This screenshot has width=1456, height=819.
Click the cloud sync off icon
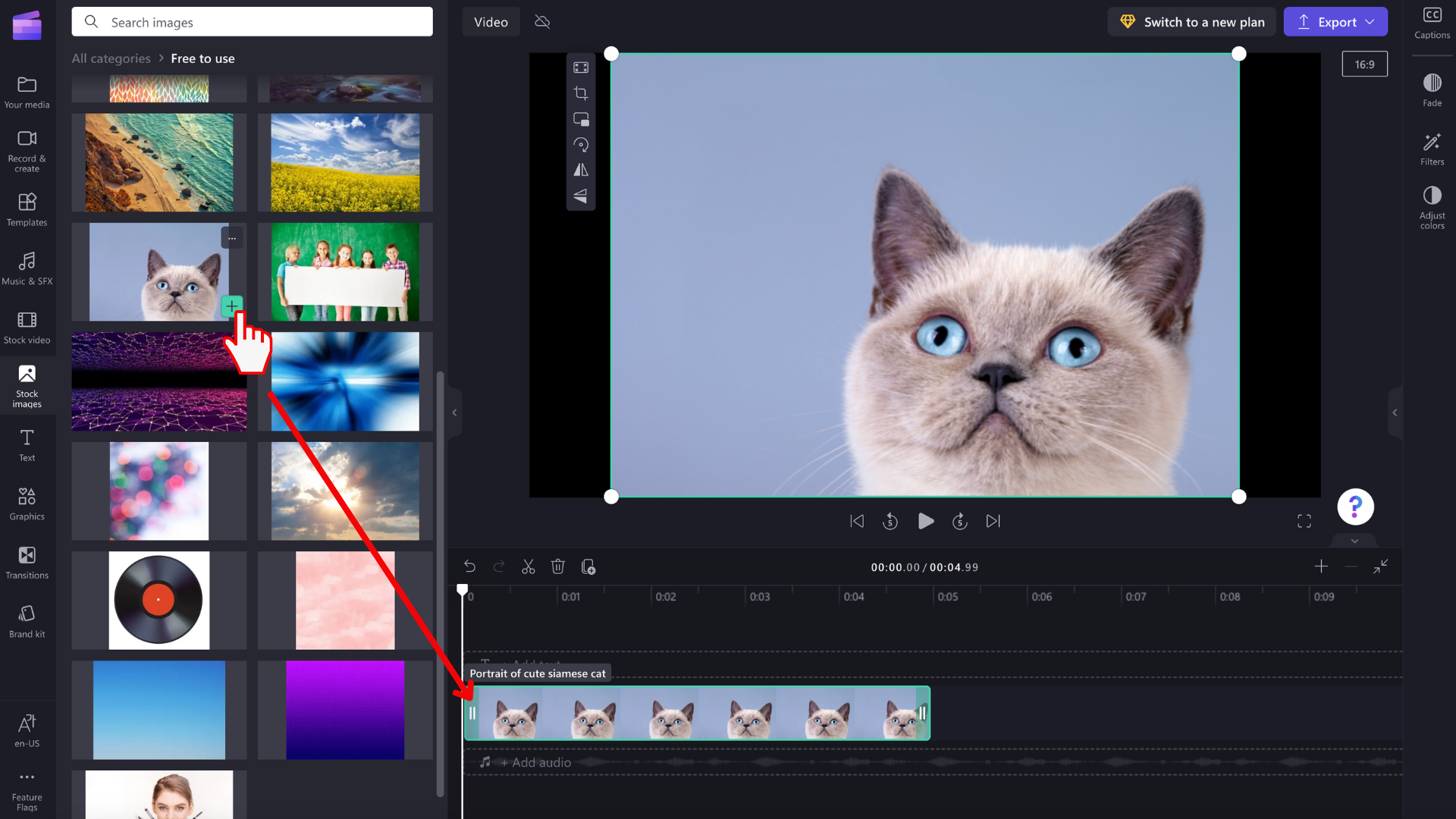pyautogui.click(x=542, y=22)
